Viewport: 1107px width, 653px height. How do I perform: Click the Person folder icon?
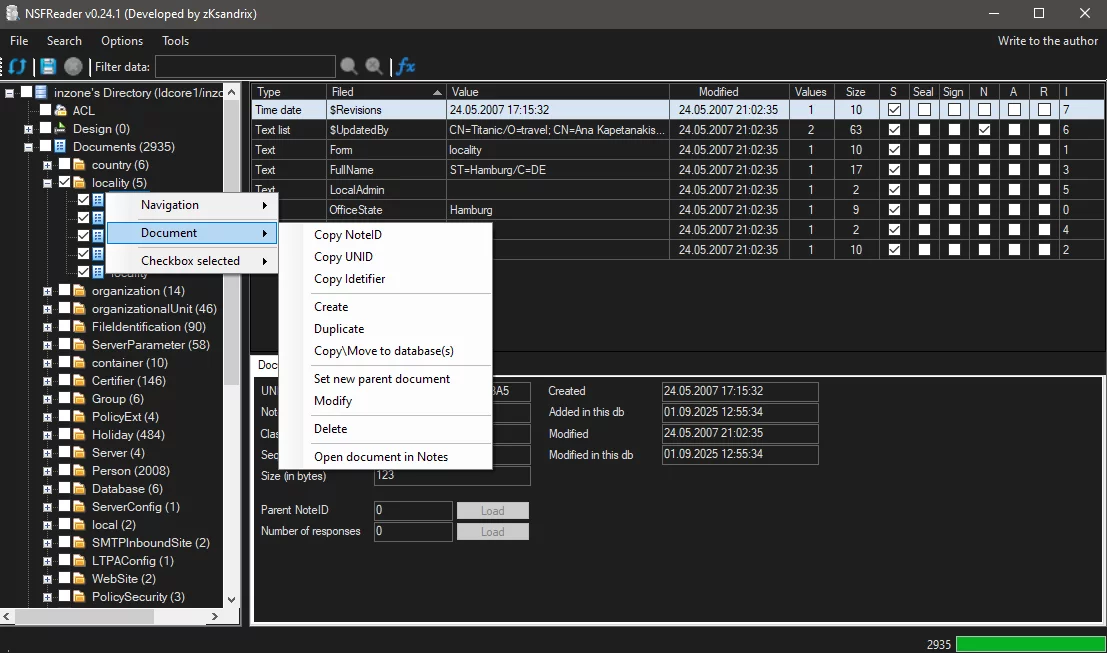point(80,471)
